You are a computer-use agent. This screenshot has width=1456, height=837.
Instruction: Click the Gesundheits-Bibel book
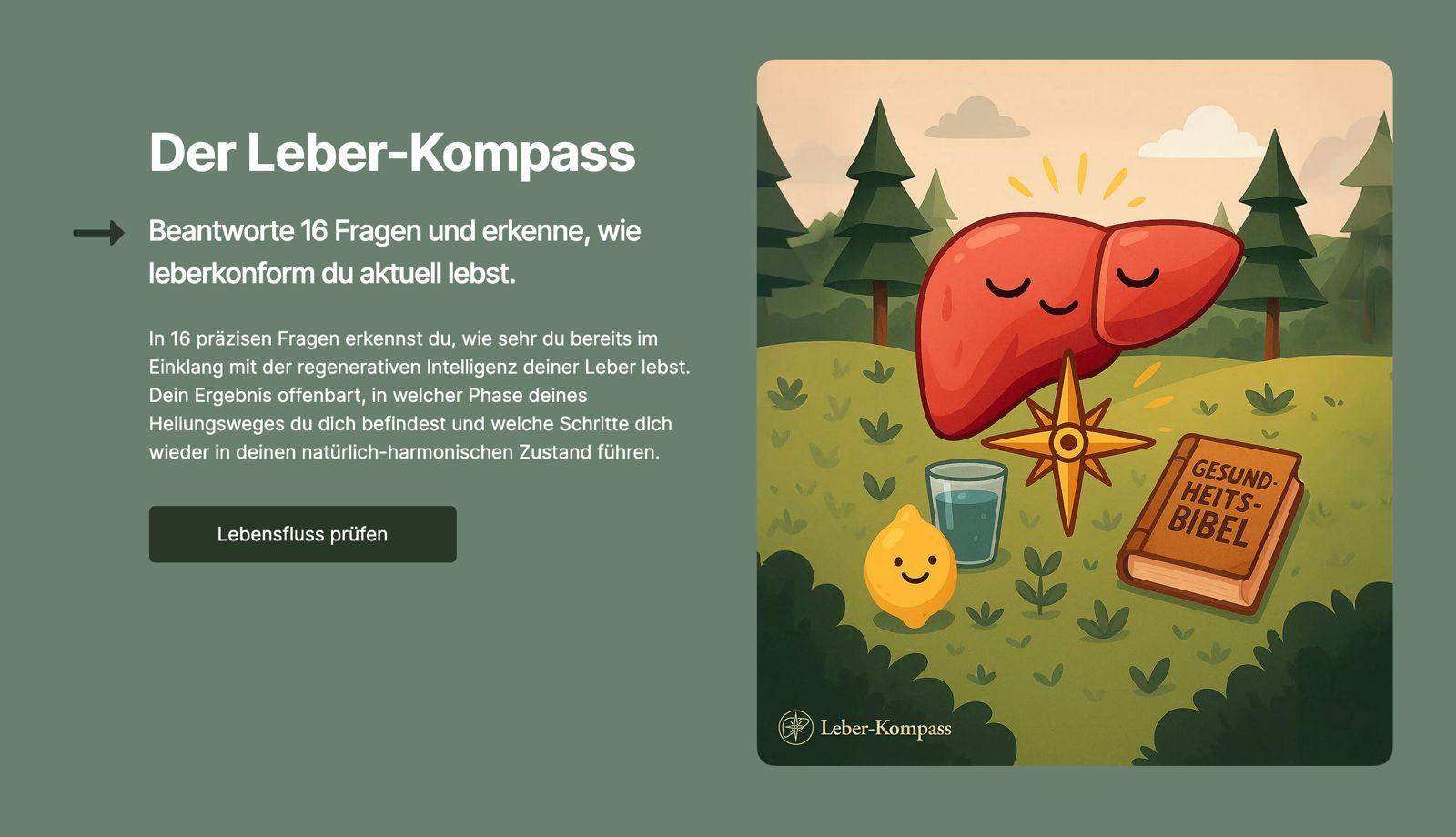[x=1211, y=524]
